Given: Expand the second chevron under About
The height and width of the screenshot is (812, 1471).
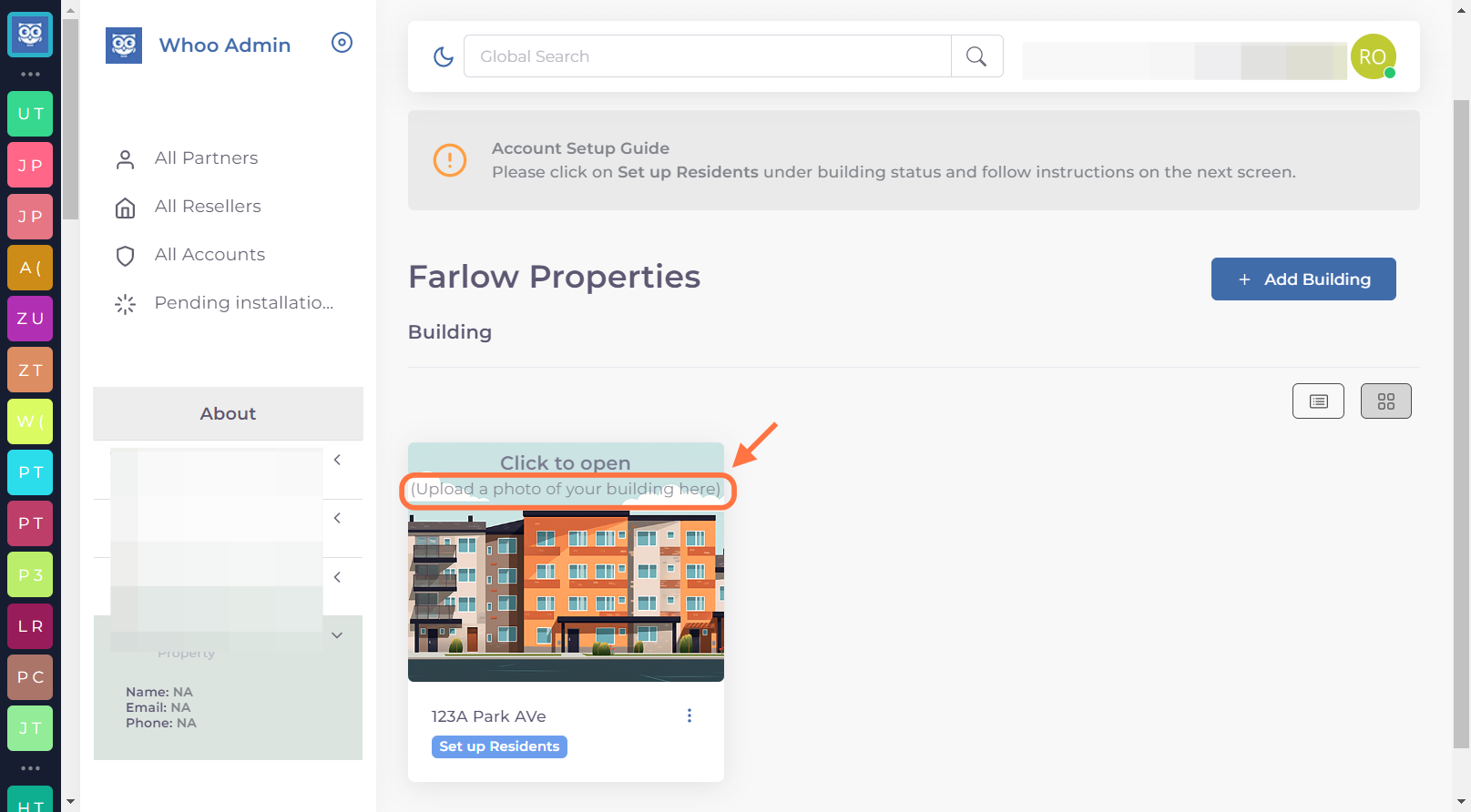Looking at the screenshot, I should point(337,518).
